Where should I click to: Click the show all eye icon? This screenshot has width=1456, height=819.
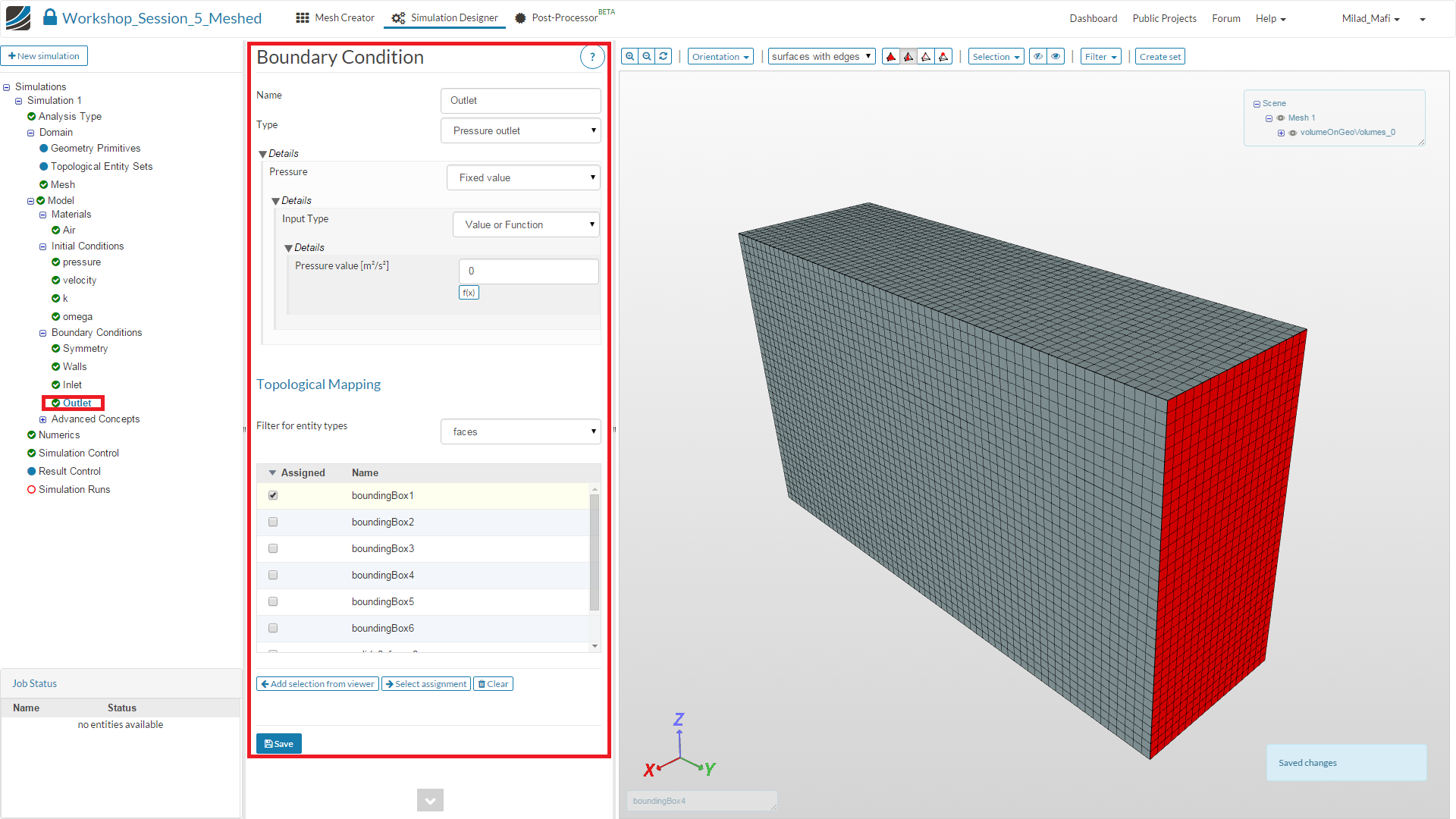click(1056, 57)
